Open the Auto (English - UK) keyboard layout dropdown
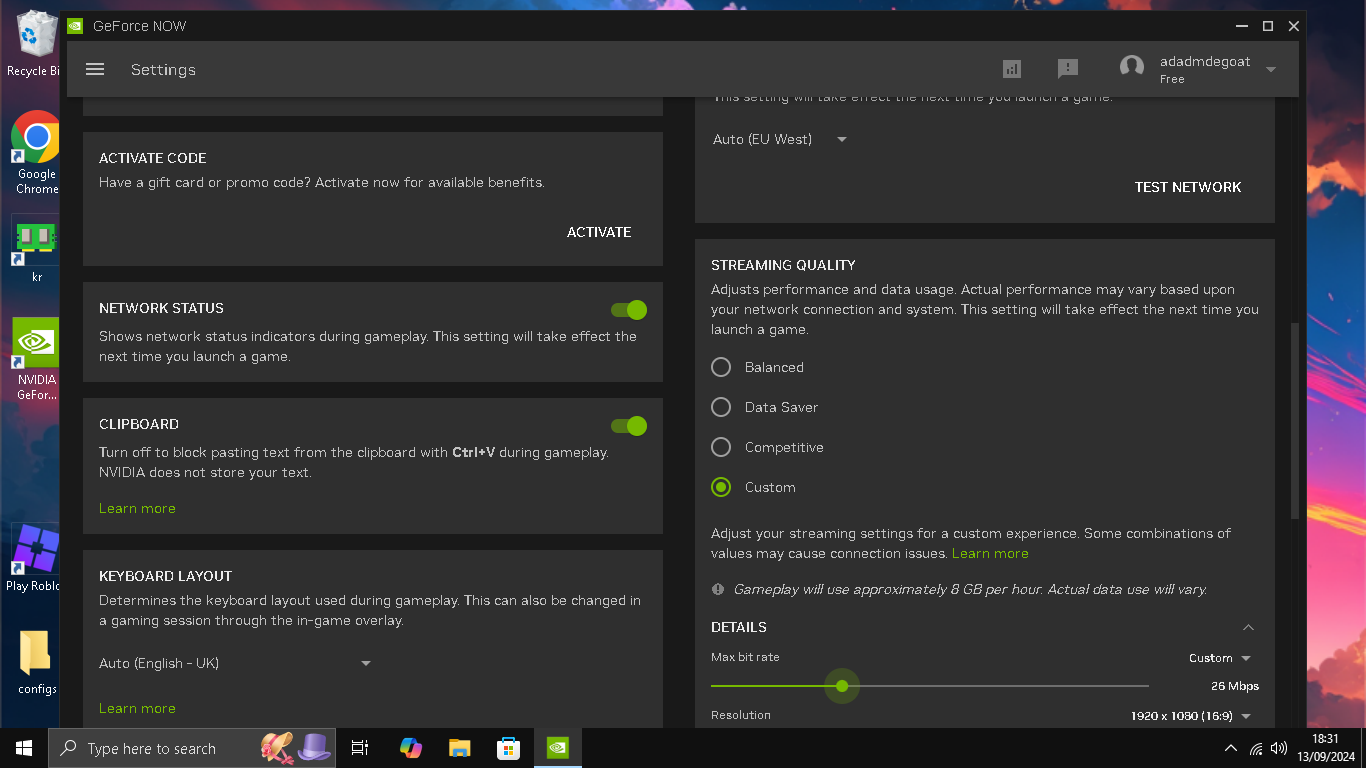 pyautogui.click(x=235, y=663)
